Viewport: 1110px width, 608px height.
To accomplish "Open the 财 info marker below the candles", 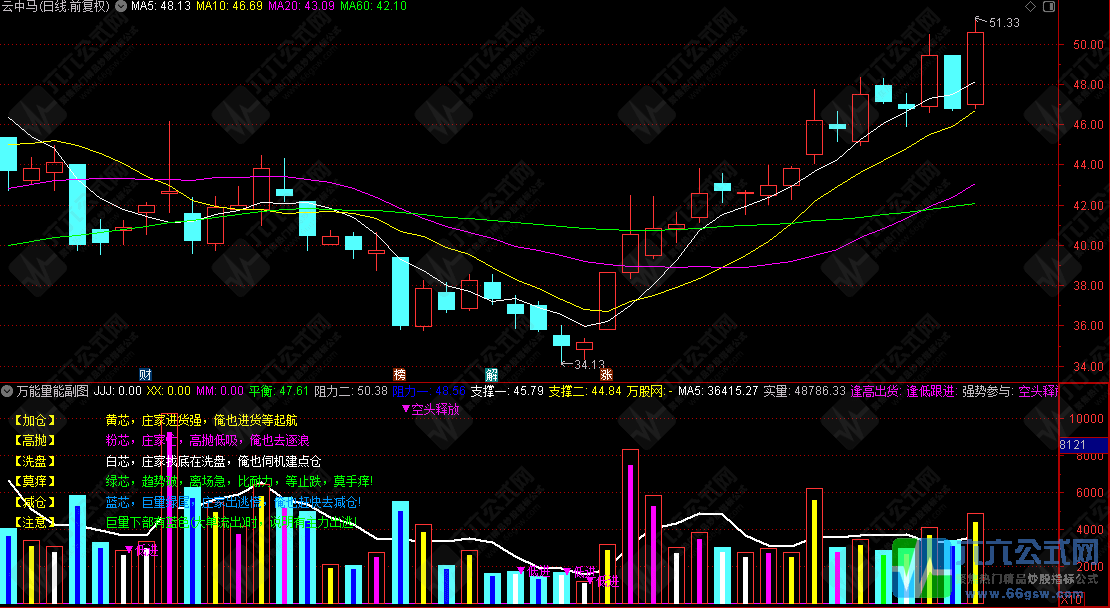I will pyautogui.click(x=146, y=374).
